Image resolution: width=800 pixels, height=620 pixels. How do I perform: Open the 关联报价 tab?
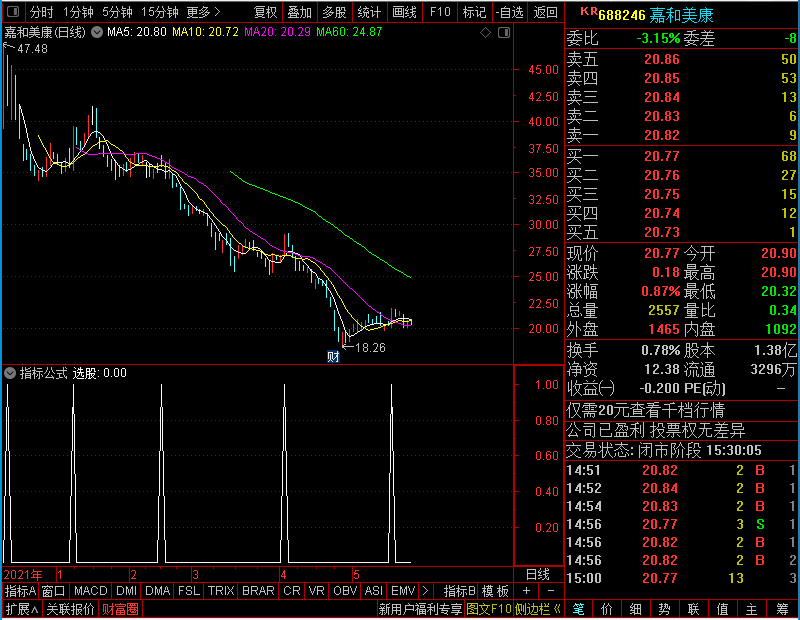[x=70, y=609]
